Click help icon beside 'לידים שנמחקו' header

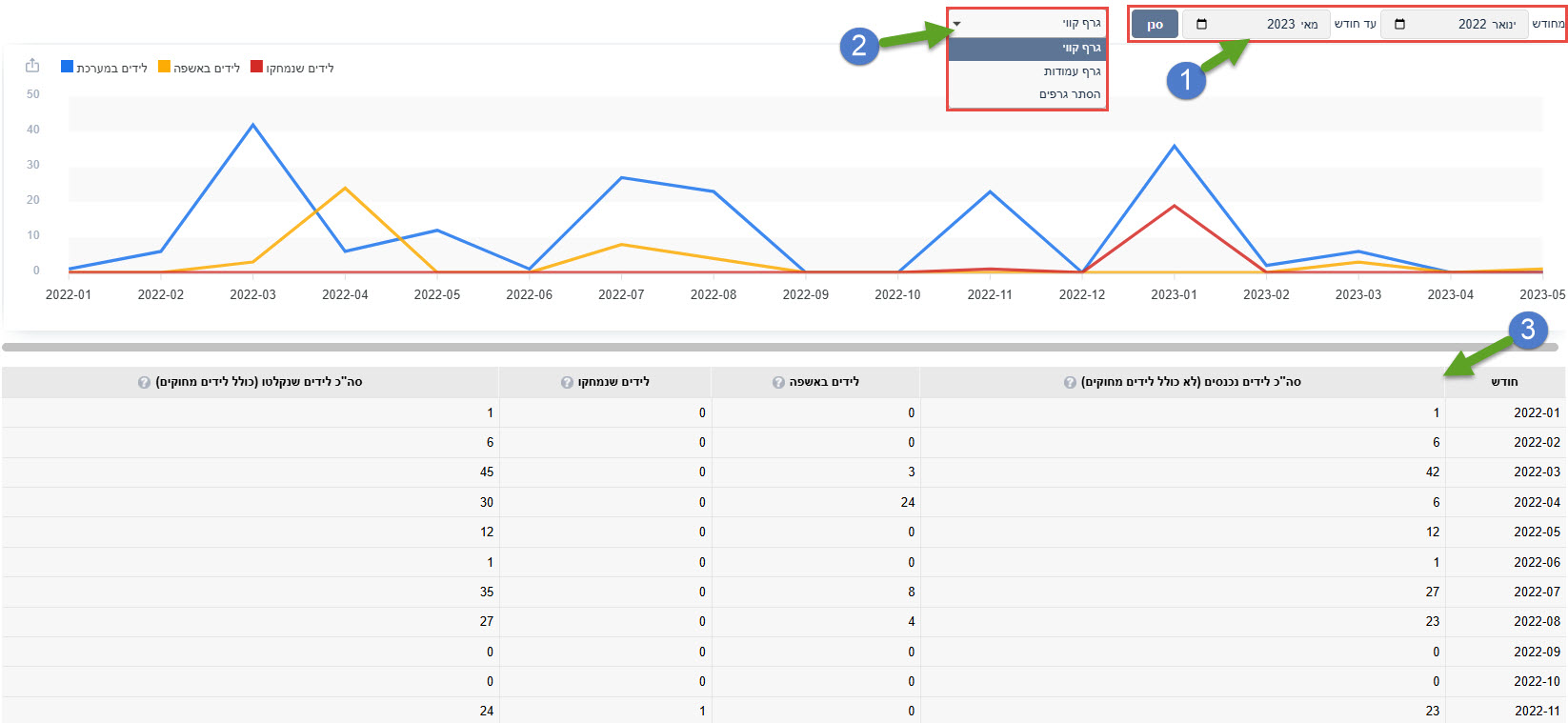point(567,383)
